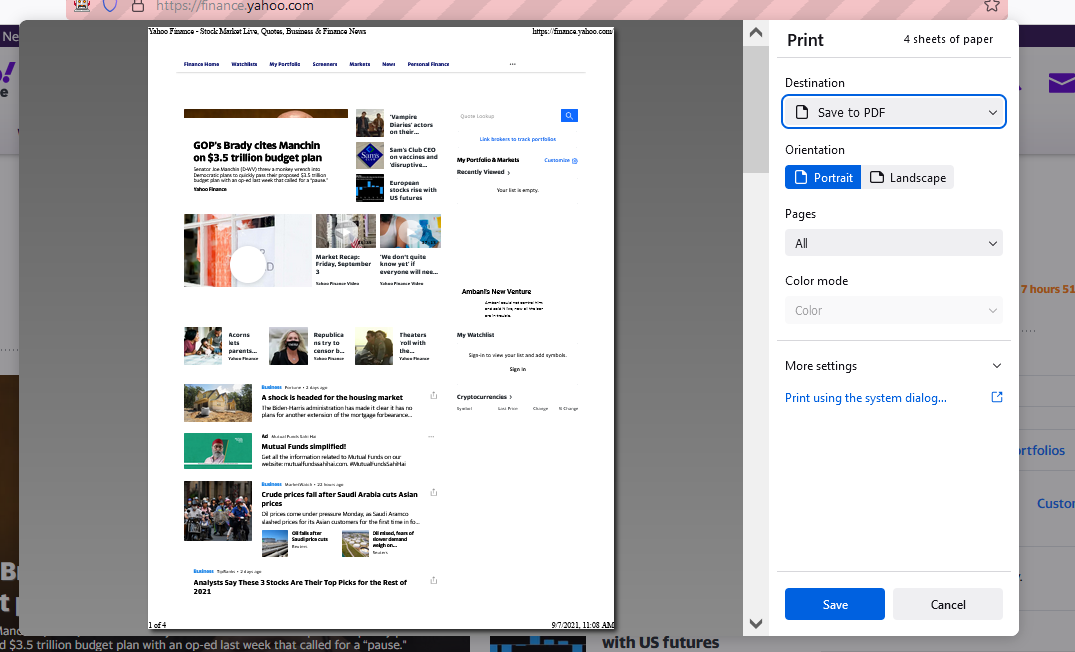This screenshot has height=652, width=1075.
Task: Open the Destination dropdown set to Save to PDF
Action: (x=893, y=112)
